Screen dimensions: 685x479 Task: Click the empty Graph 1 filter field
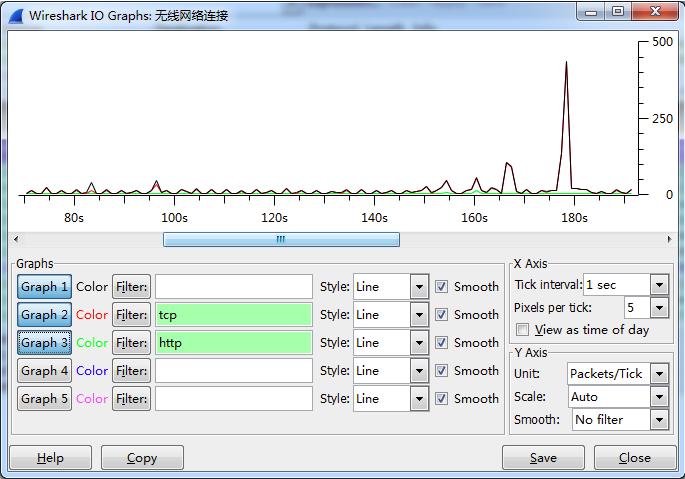234,287
